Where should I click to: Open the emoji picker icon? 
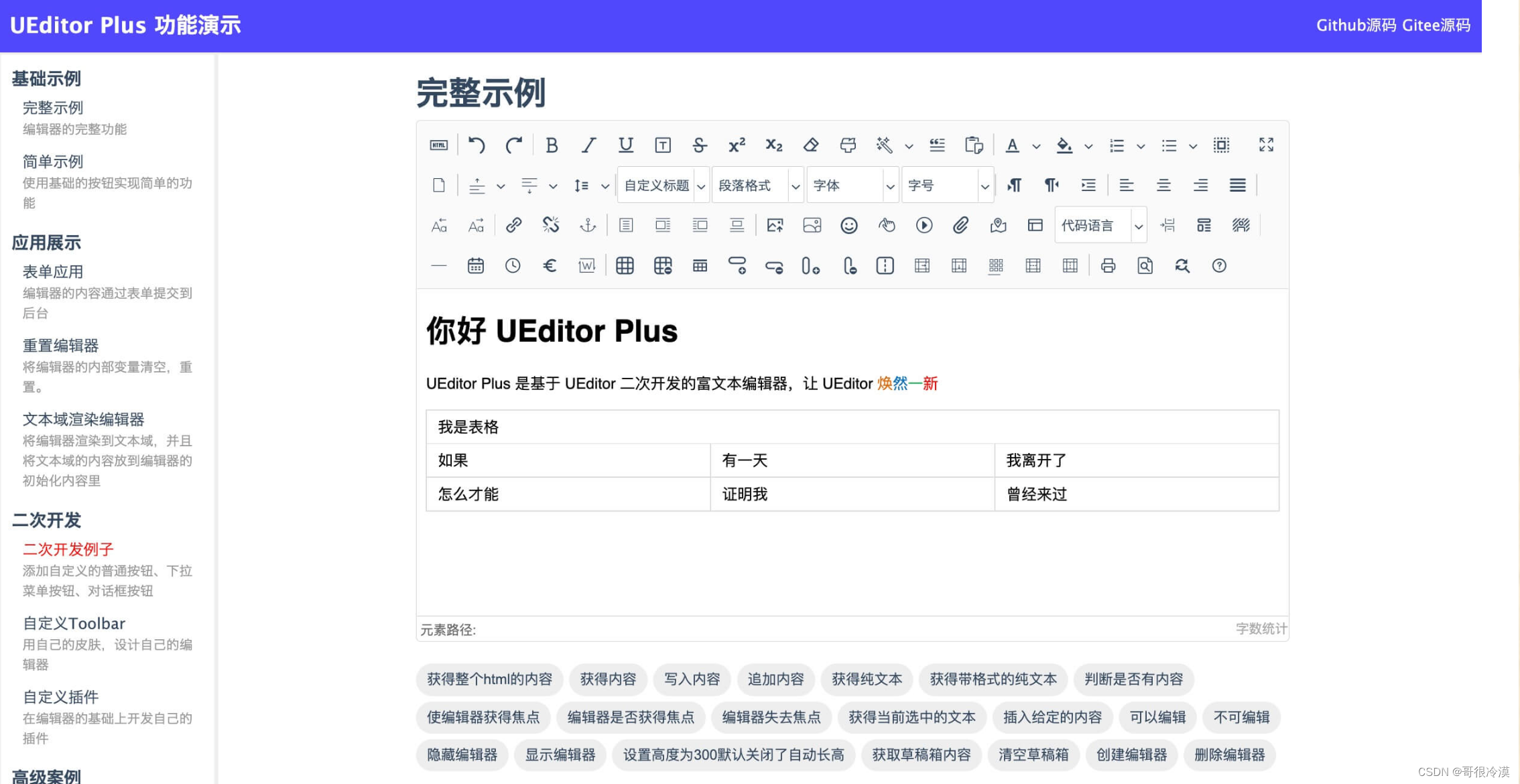848,225
